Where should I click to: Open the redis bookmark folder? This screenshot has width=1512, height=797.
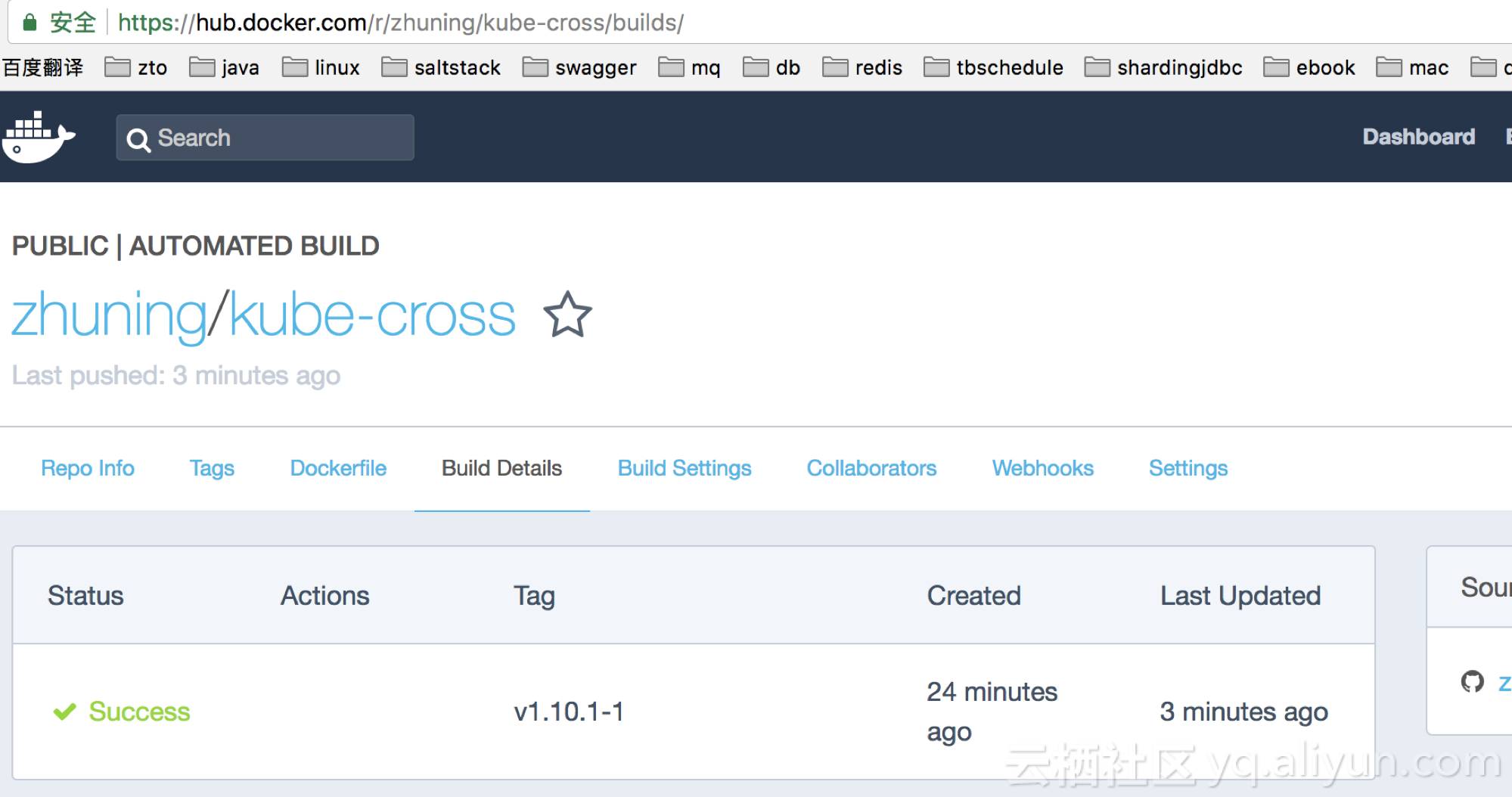[862, 67]
